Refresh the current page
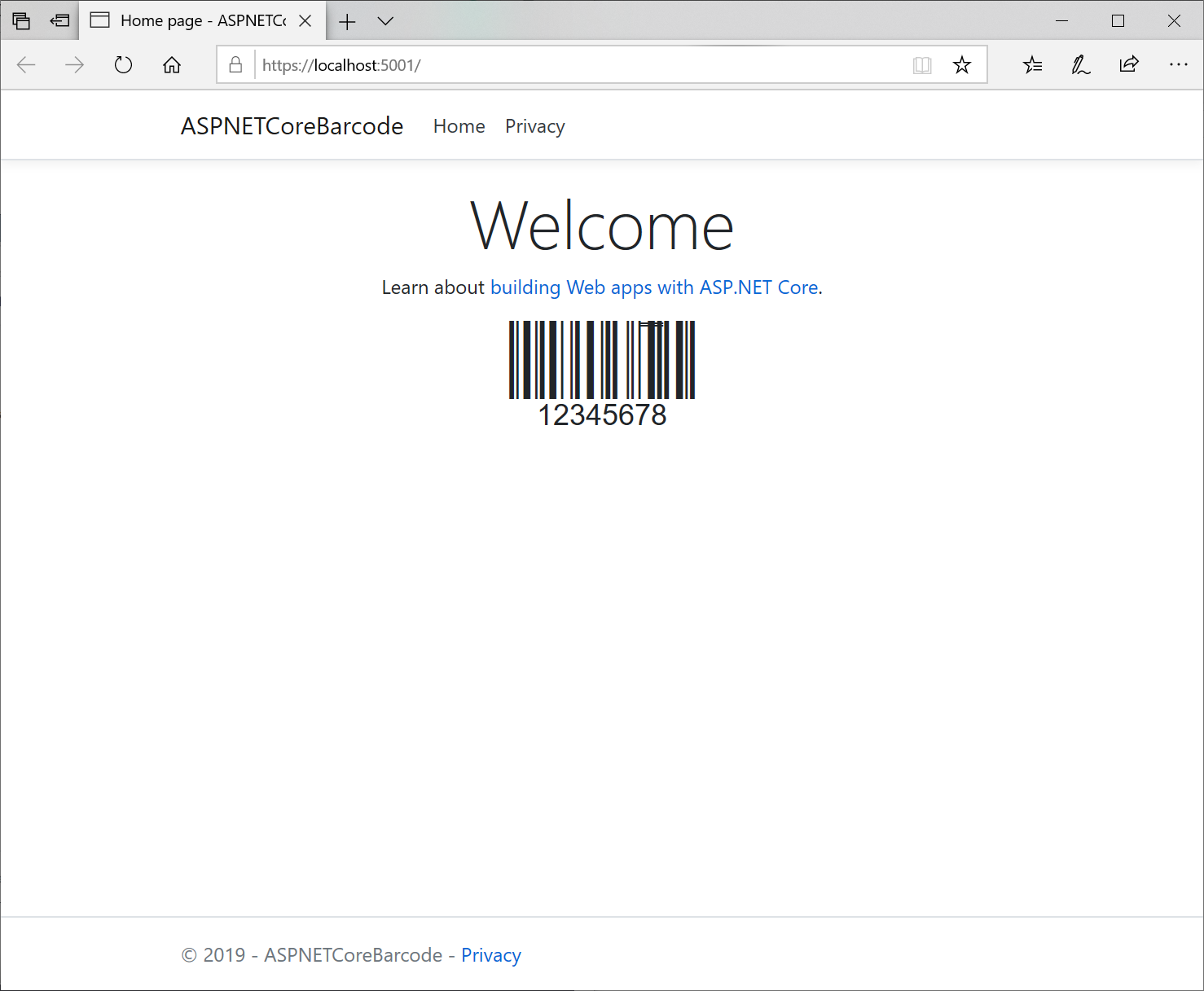Viewport: 1204px width, 991px height. [x=123, y=65]
